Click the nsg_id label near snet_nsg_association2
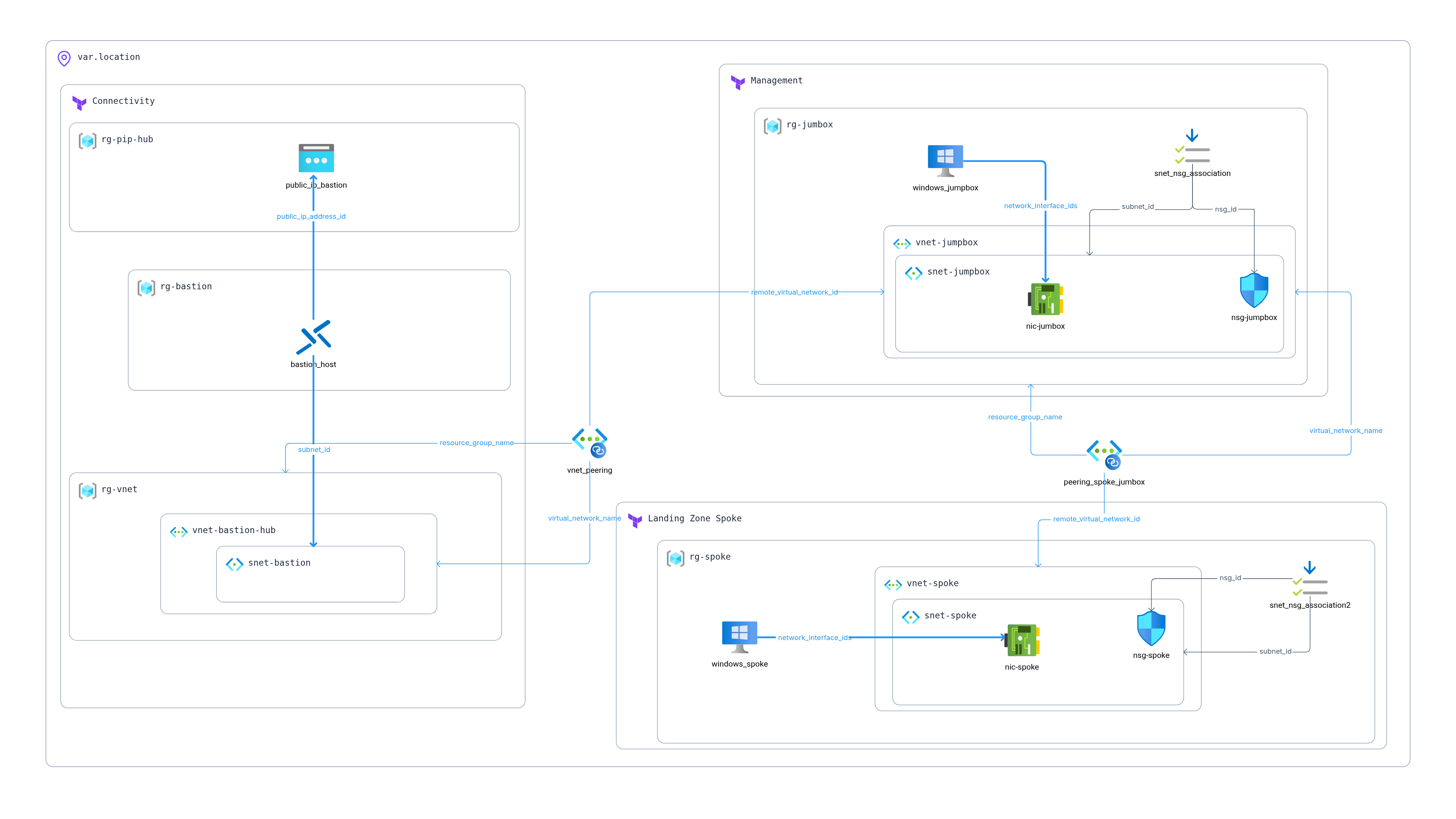The height and width of the screenshot is (819, 1456). (1230, 577)
